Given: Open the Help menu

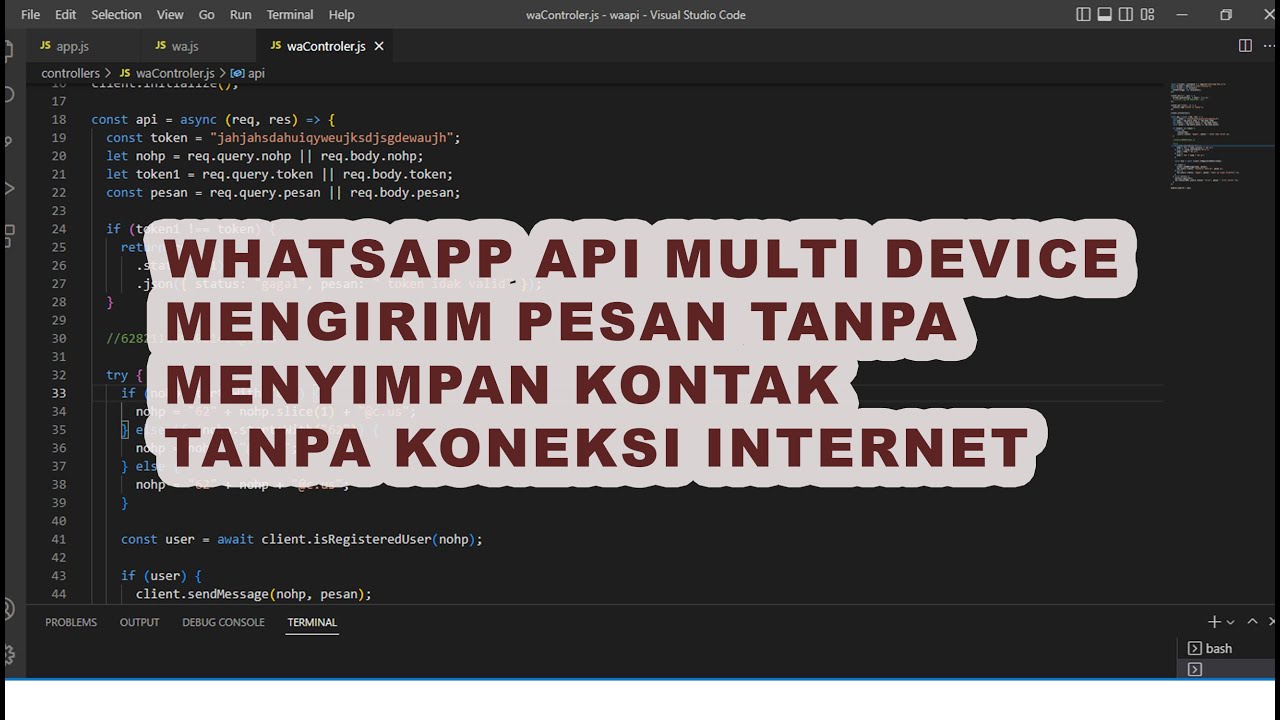Looking at the screenshot, I should [x=342, y=15].
